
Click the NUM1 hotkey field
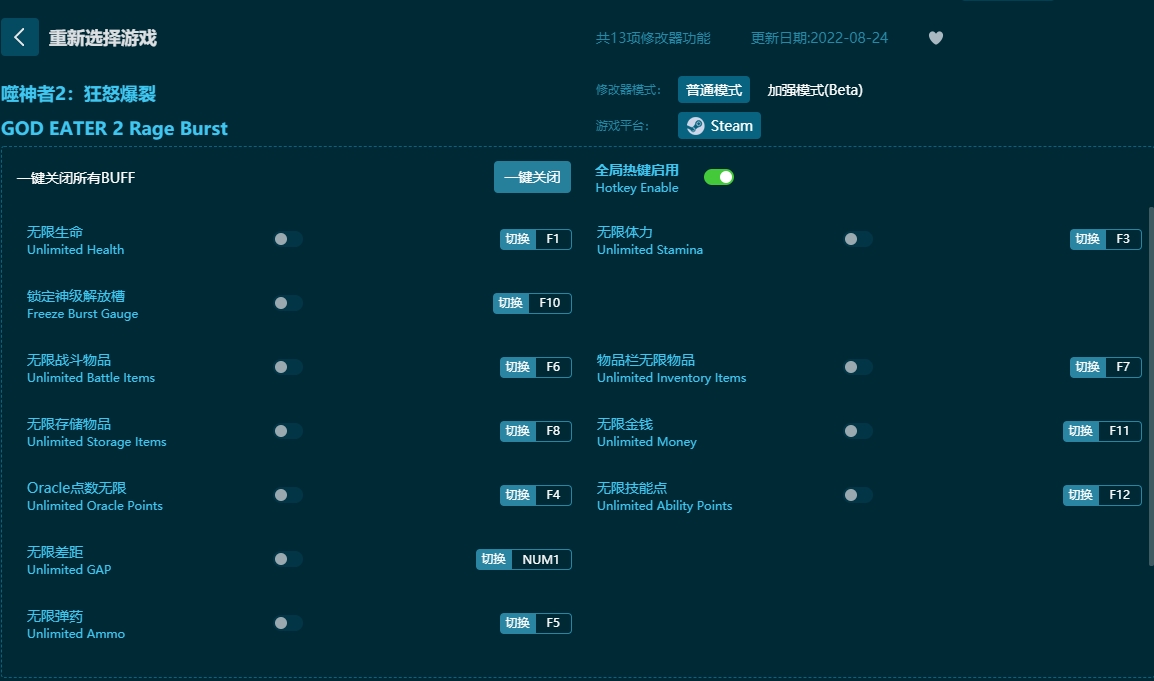[x=541, y=560]
